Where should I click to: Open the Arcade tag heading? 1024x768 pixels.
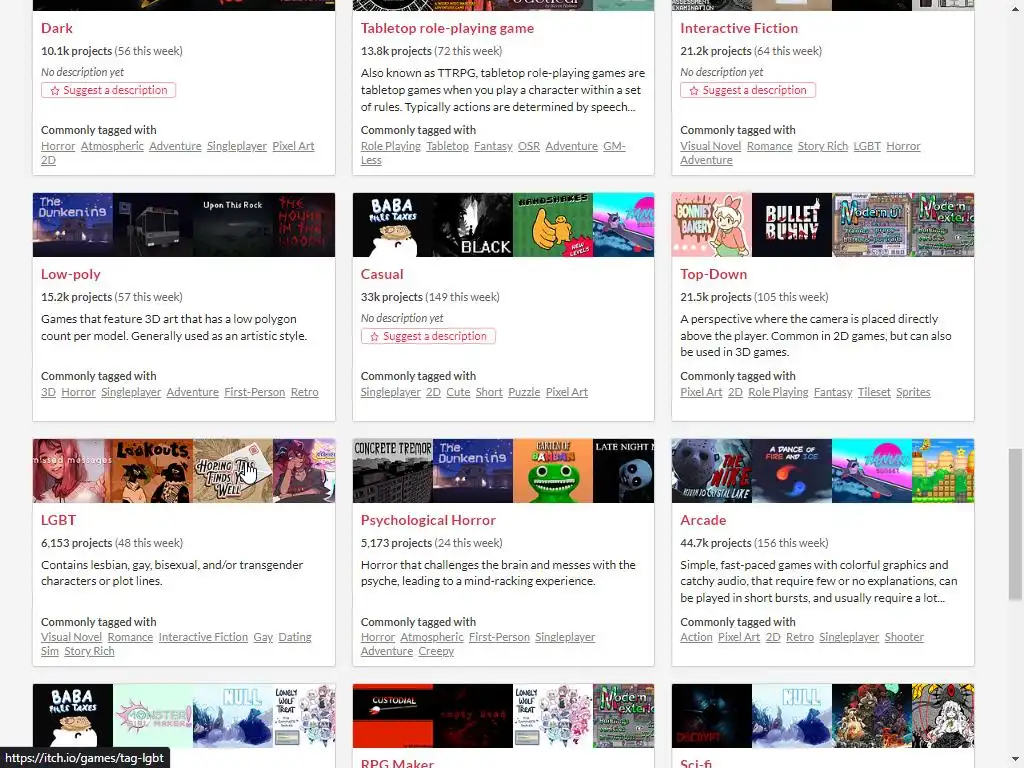coord(703,520)
